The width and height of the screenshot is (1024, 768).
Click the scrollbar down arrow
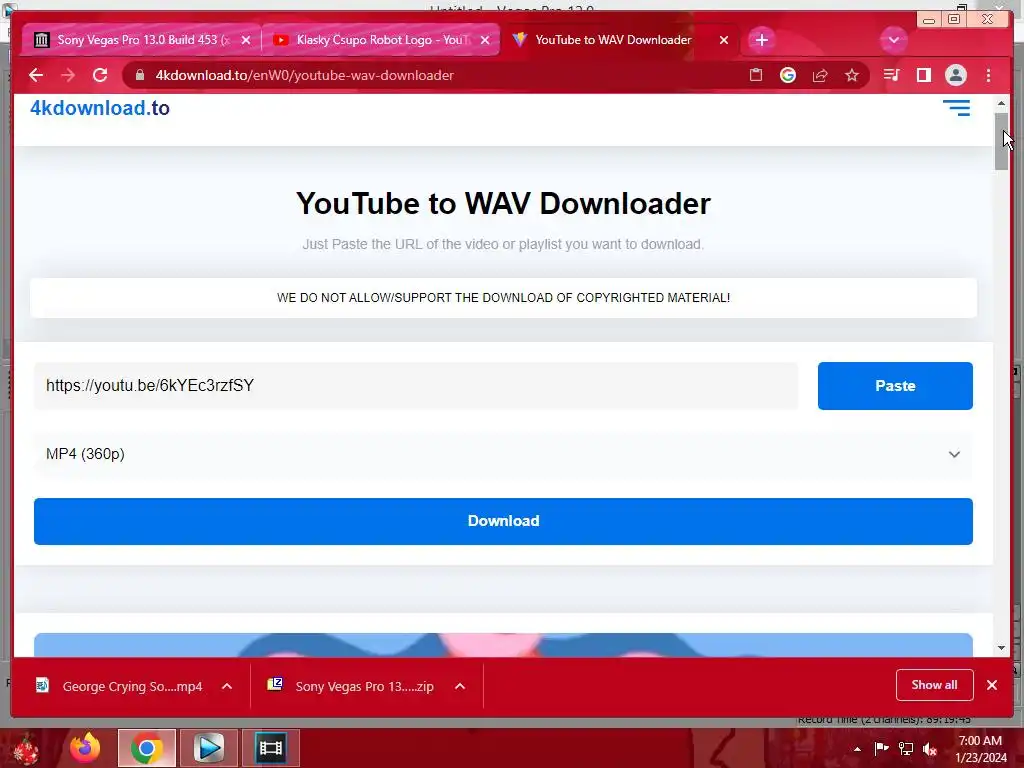(x=1001, y=648)
